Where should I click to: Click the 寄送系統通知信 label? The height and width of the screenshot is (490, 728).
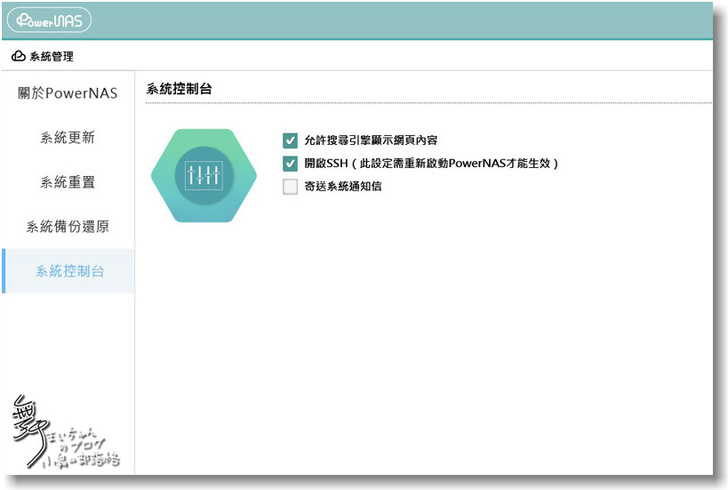(x=343, y=186)
